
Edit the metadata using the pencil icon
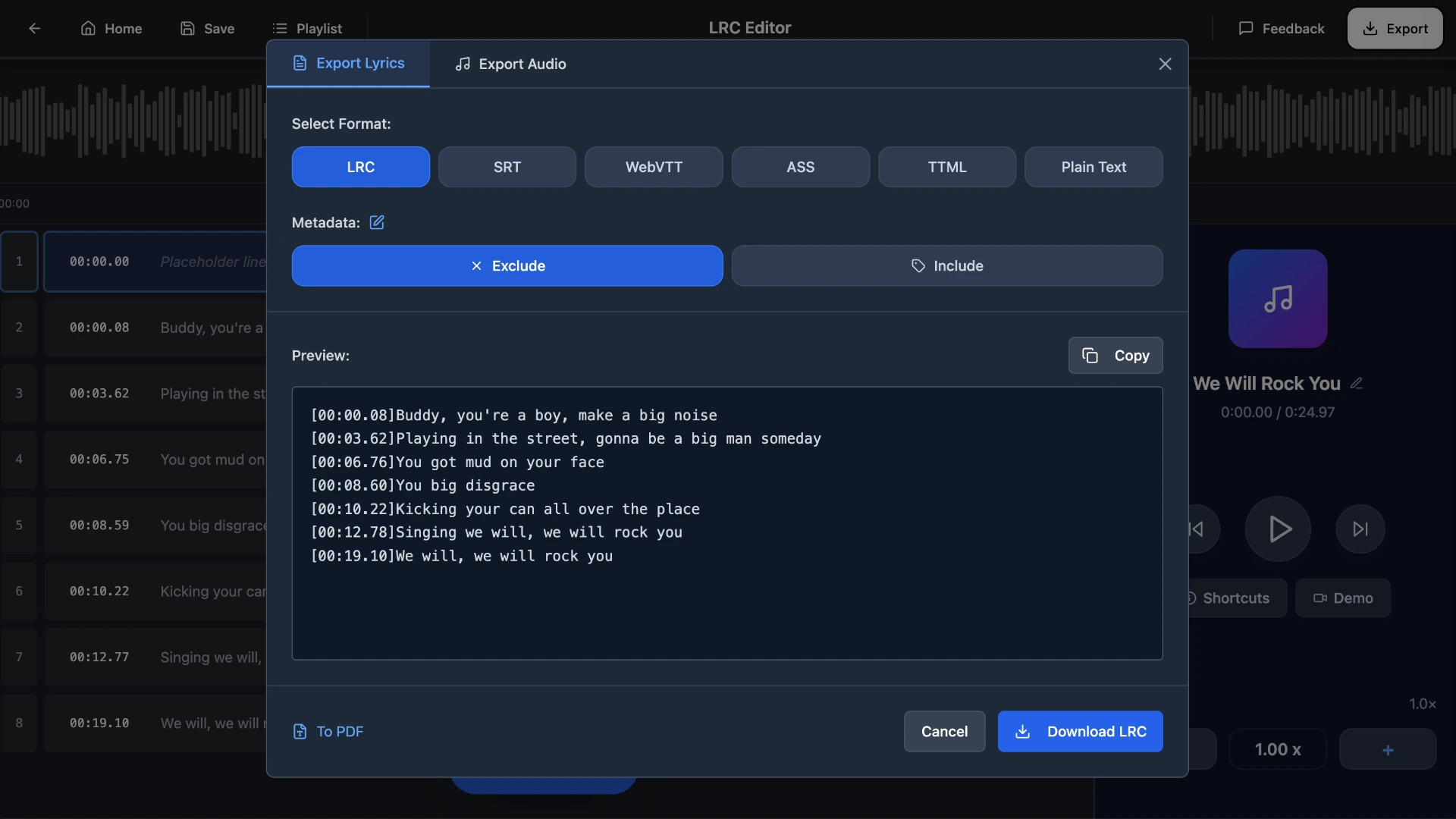(x=377, y=222)
